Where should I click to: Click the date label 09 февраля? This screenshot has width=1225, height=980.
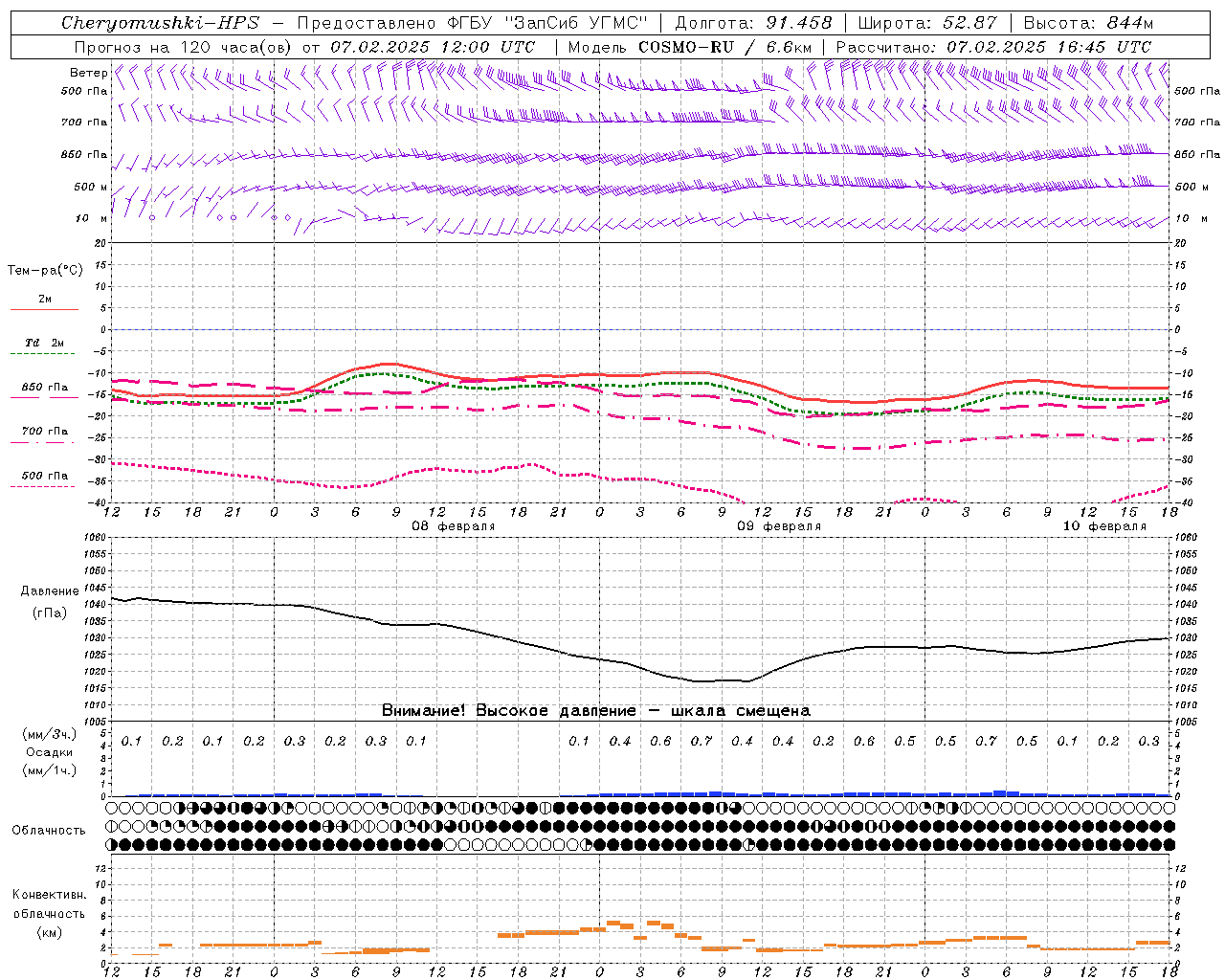pyautogui.click(x=779, y=526)
